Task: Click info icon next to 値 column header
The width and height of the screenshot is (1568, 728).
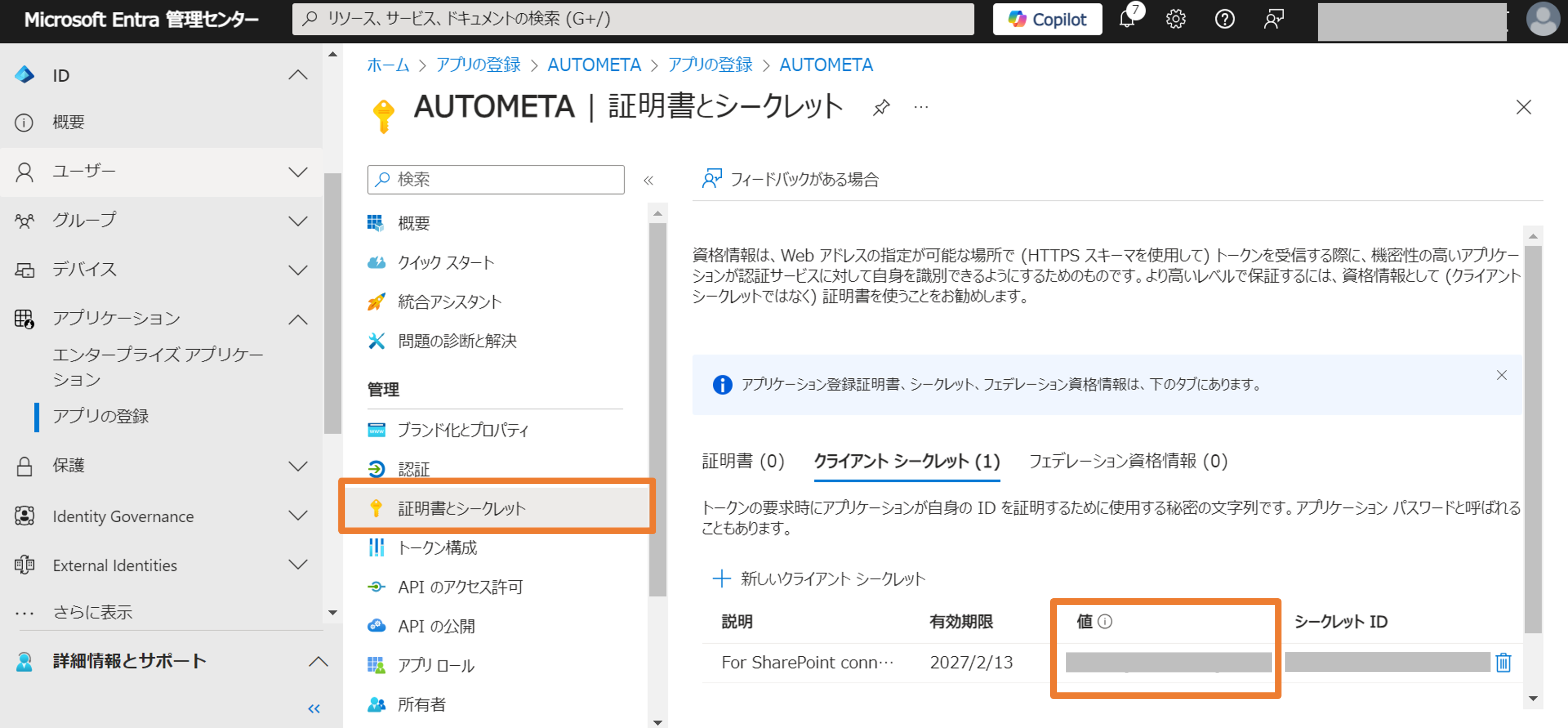Action: [1104, 622]
